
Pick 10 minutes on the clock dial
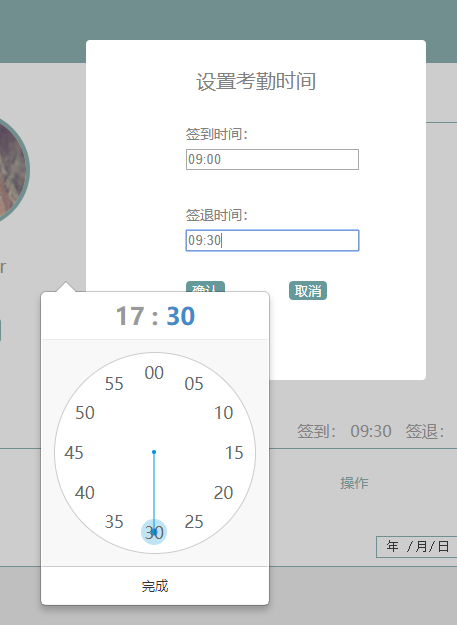click(x=224, y=413)
